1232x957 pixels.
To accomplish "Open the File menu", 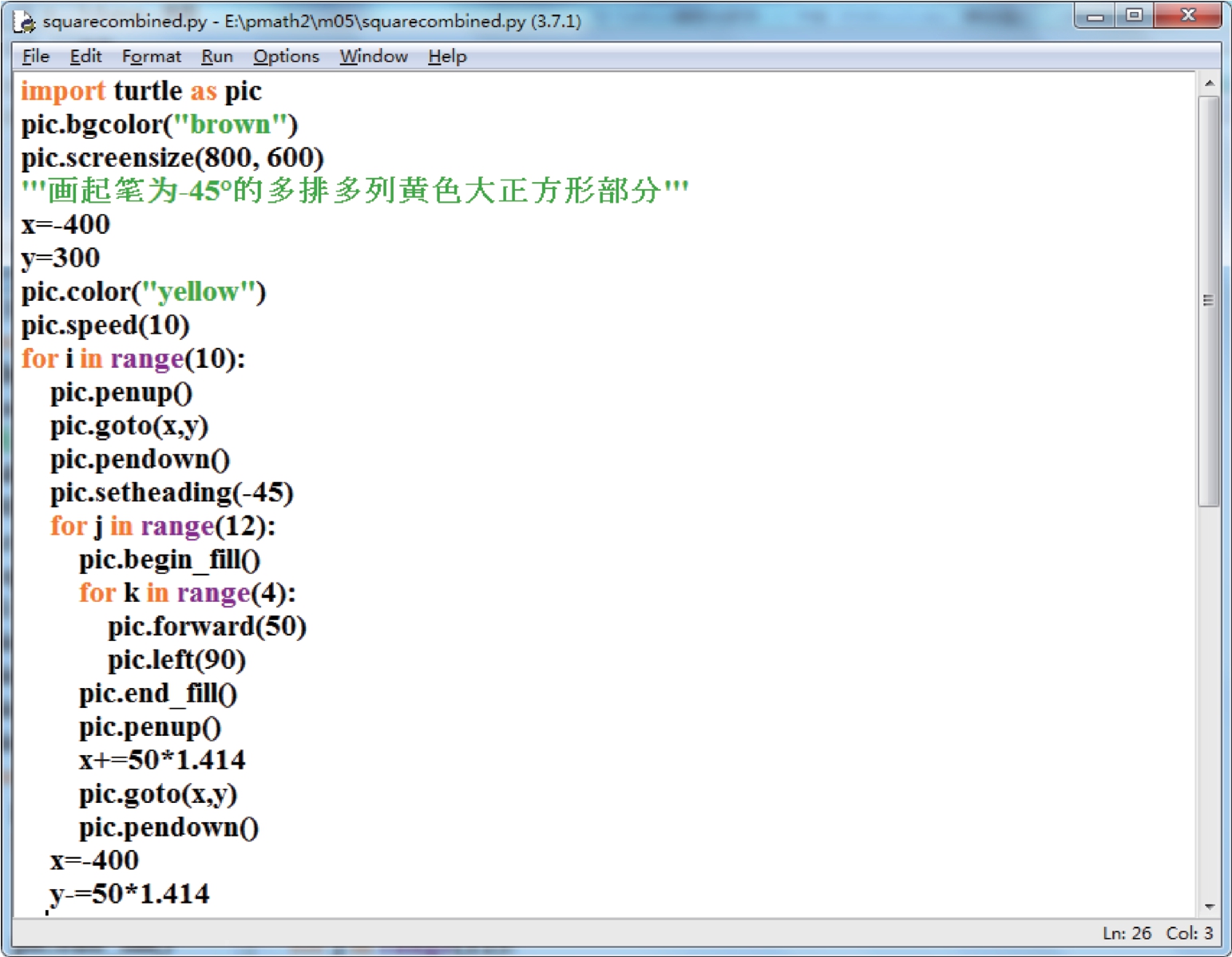I will tap(36, 57).
